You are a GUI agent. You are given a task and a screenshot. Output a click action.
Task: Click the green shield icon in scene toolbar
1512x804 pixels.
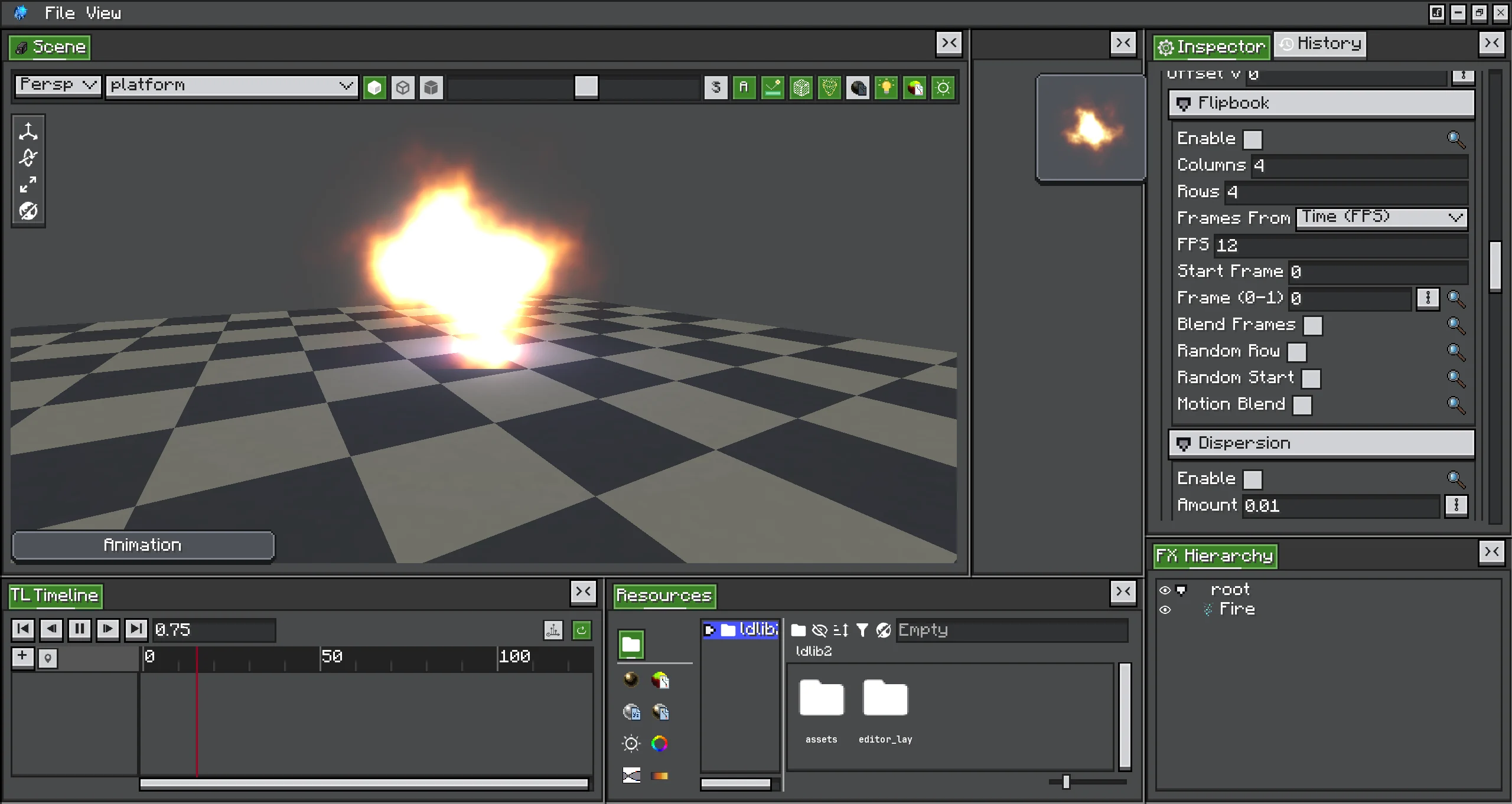[829, 88]
